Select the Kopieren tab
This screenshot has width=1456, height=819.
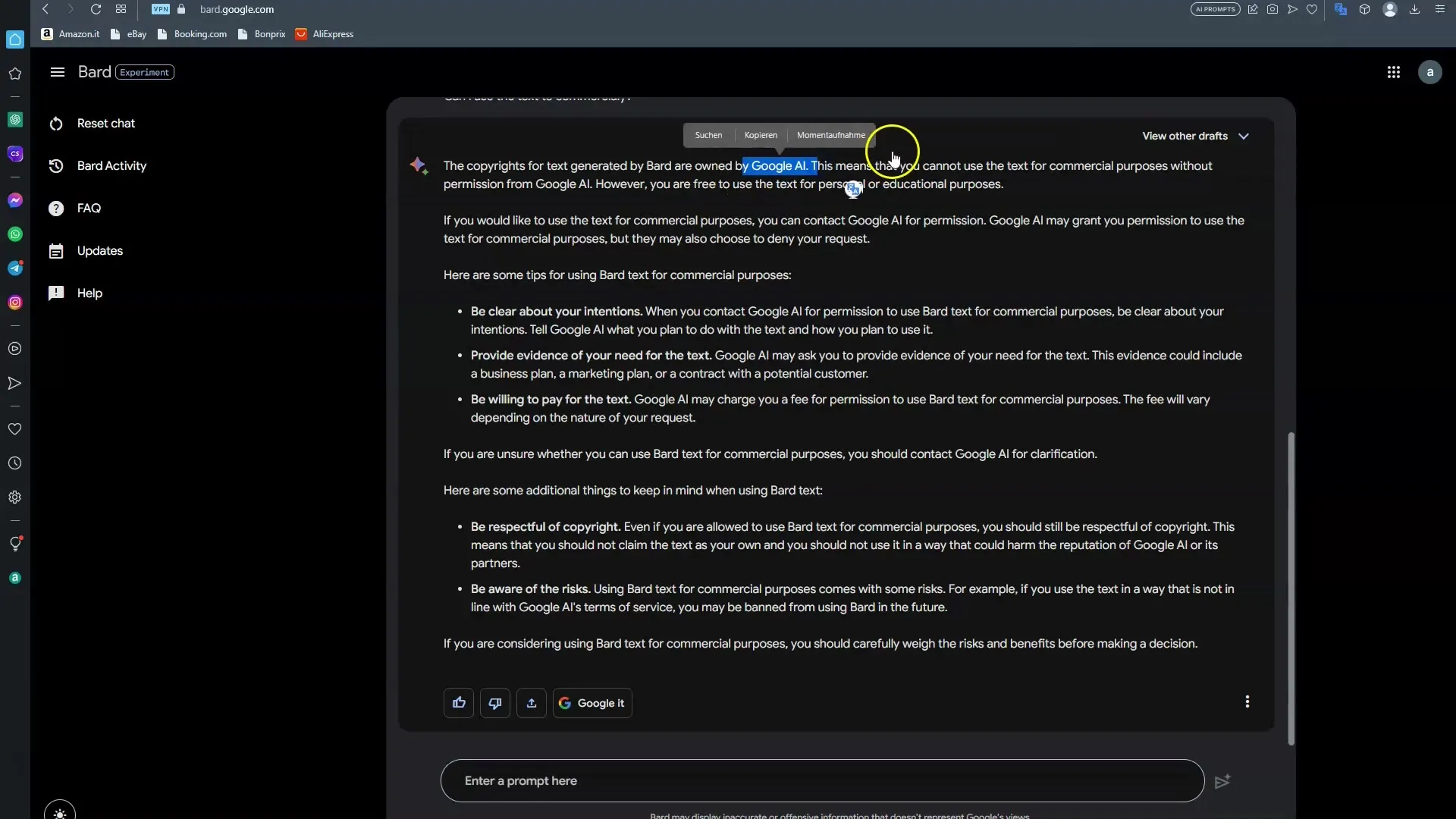(761, 135)
